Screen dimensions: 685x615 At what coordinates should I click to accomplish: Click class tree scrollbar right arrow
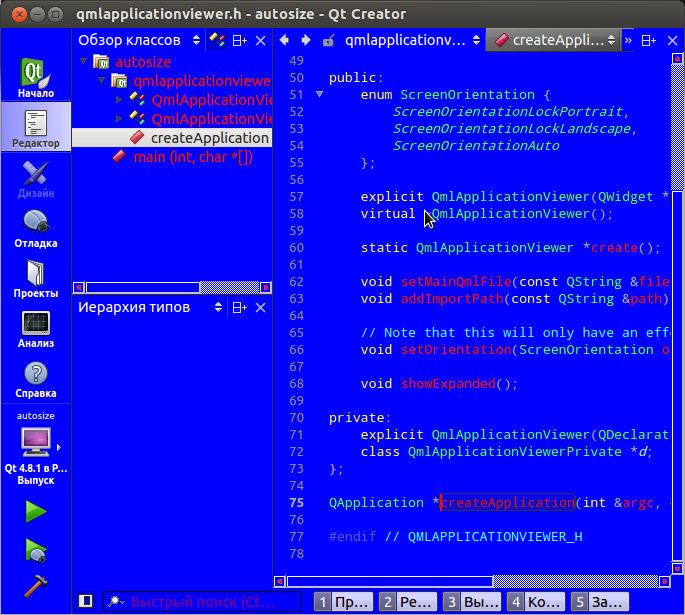266,287
